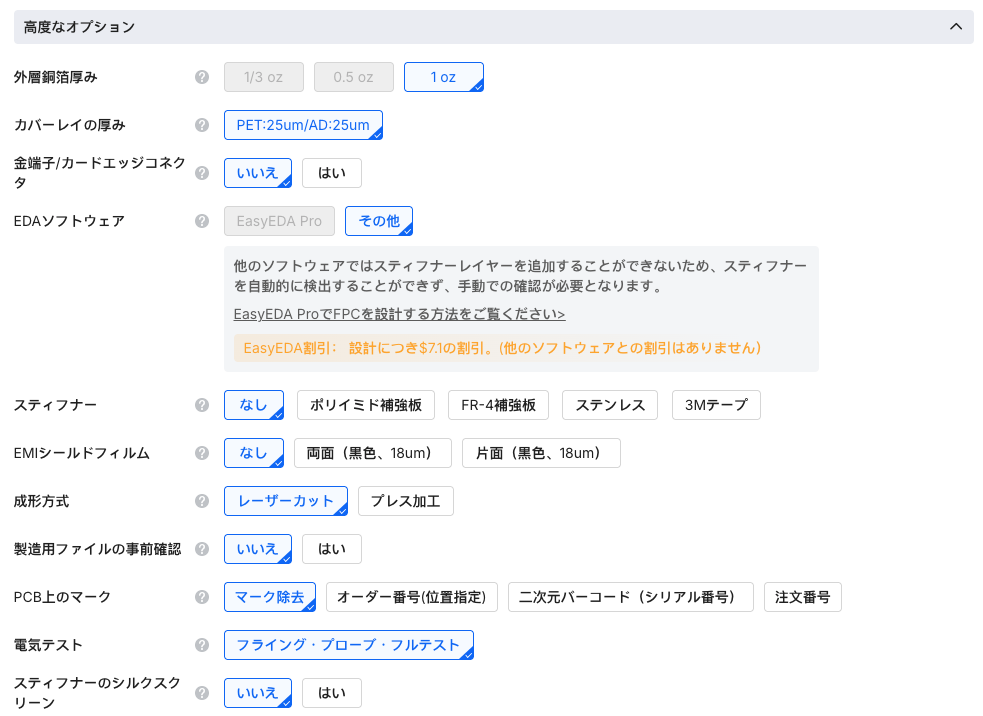Open help icon for 電気テスト

[x=202, y=645]
